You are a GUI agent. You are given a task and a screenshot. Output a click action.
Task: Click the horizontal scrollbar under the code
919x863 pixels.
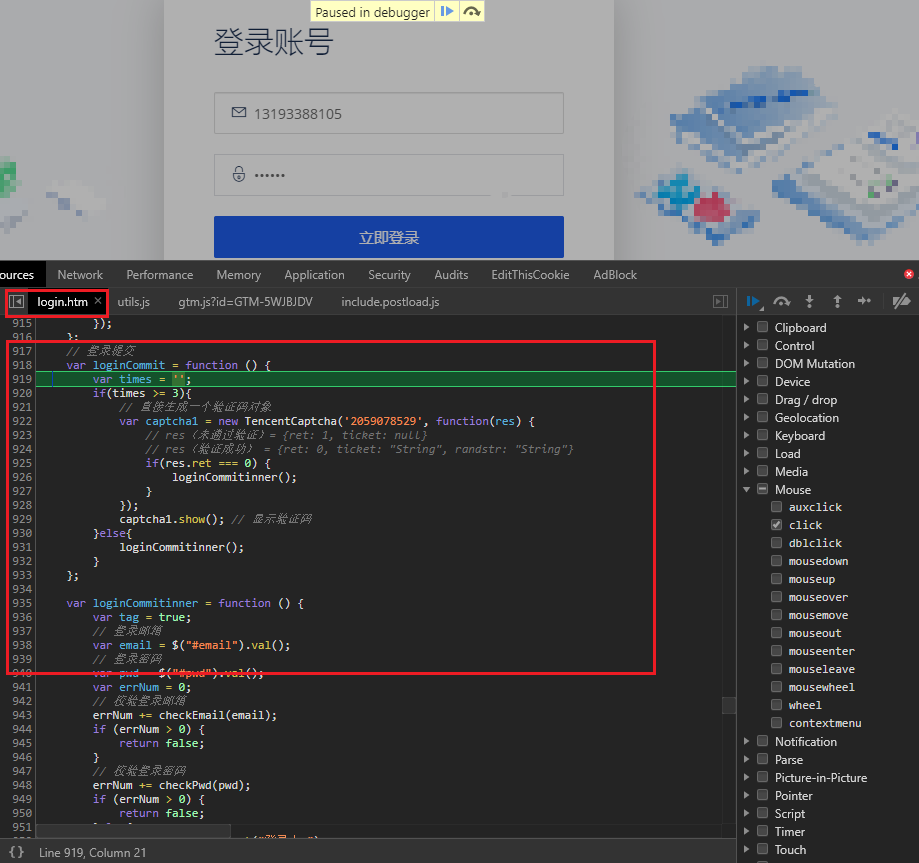click(x=134, y=831)
